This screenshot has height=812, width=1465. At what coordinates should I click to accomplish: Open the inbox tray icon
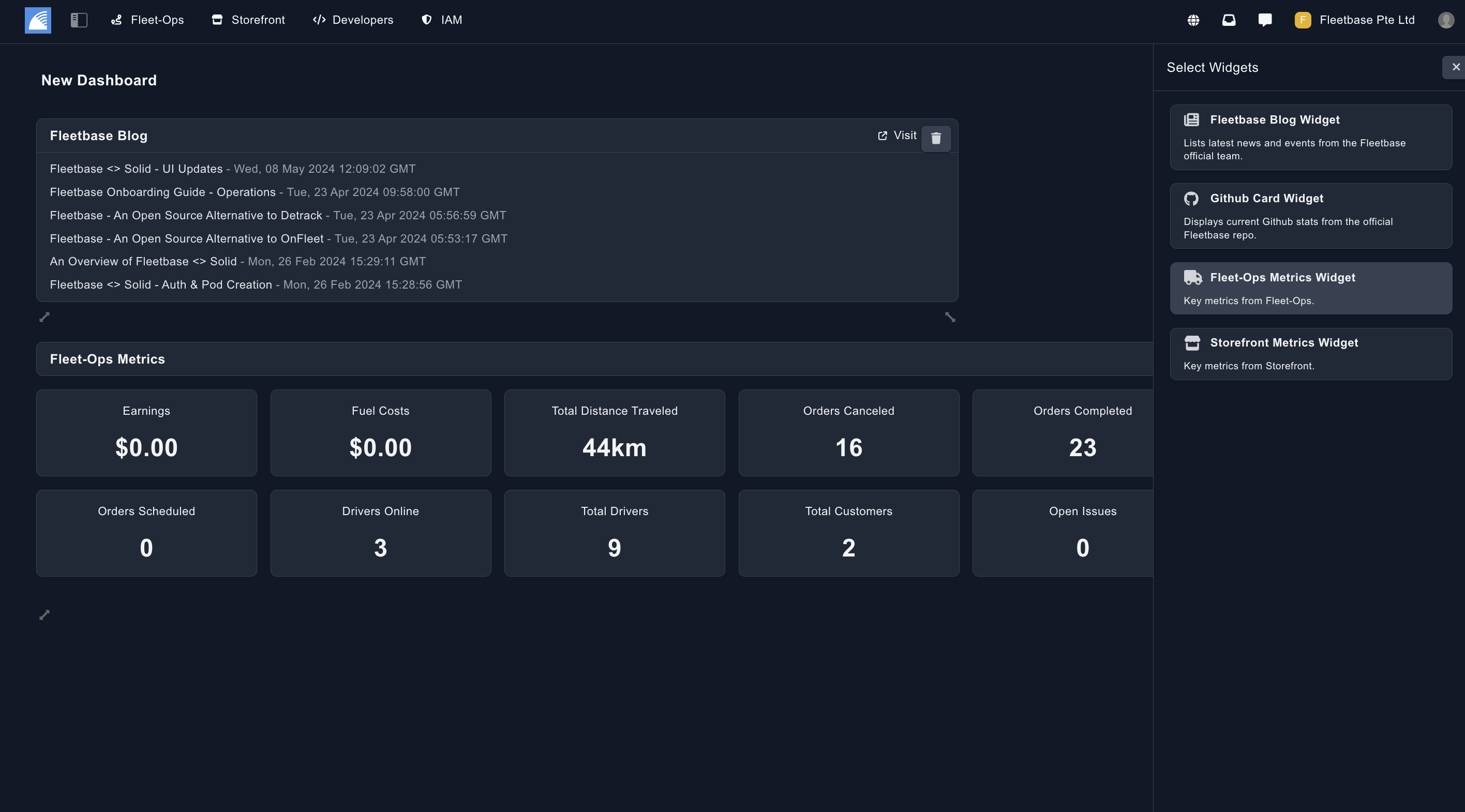(1229, 21)
